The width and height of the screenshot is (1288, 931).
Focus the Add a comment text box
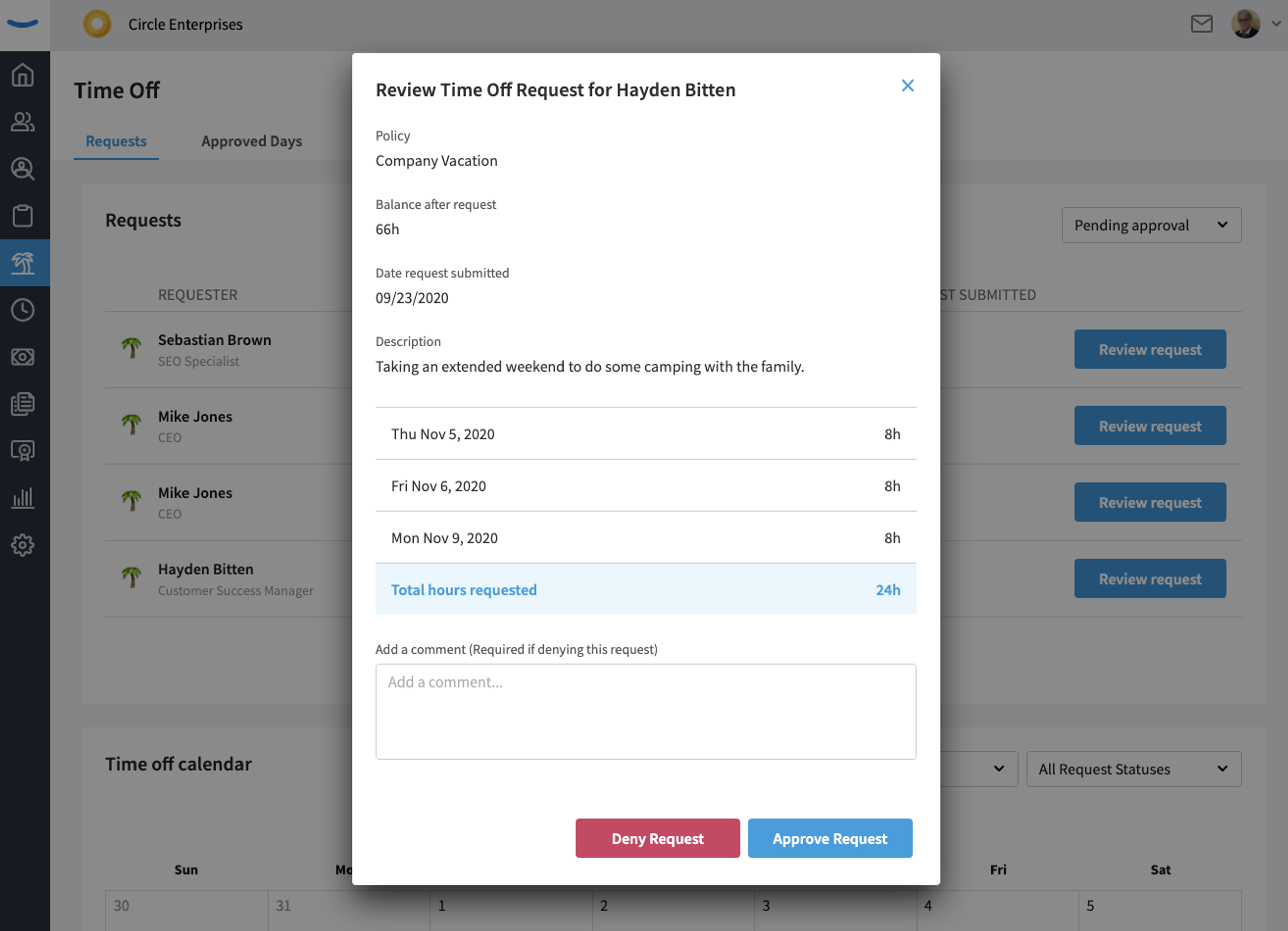[645, 711]
